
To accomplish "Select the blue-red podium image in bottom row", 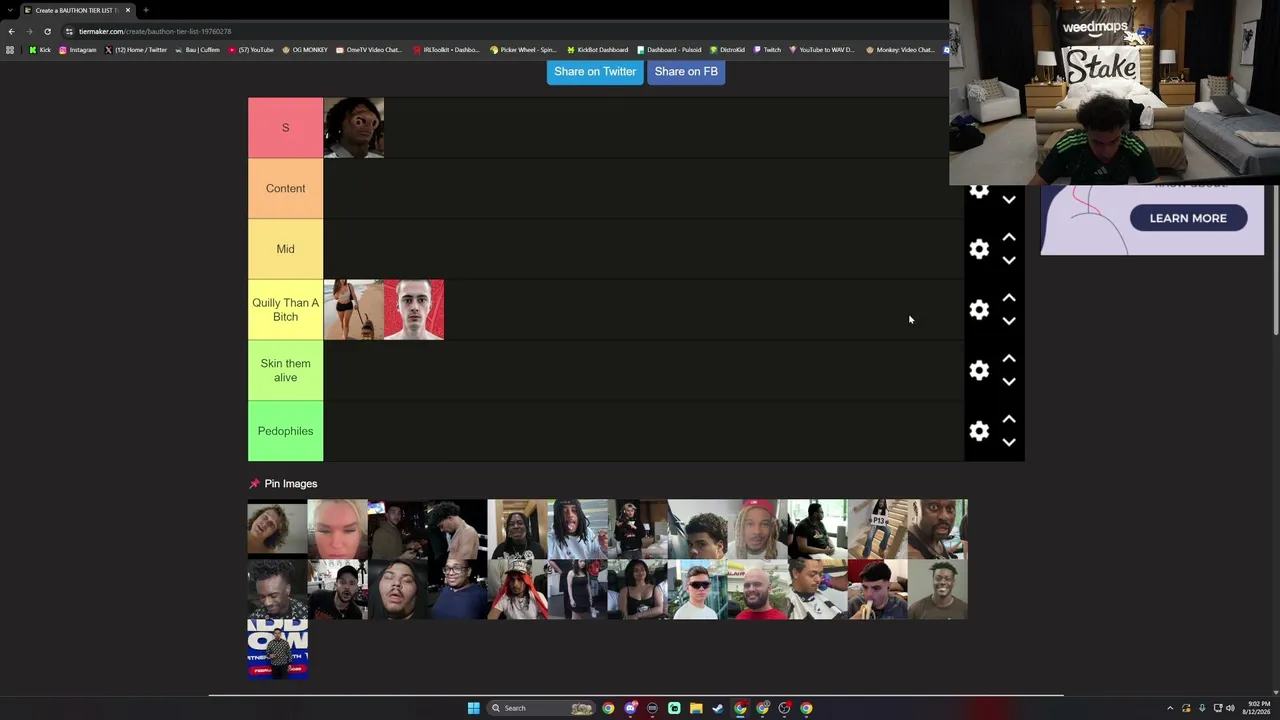I will tap(278, 650).
